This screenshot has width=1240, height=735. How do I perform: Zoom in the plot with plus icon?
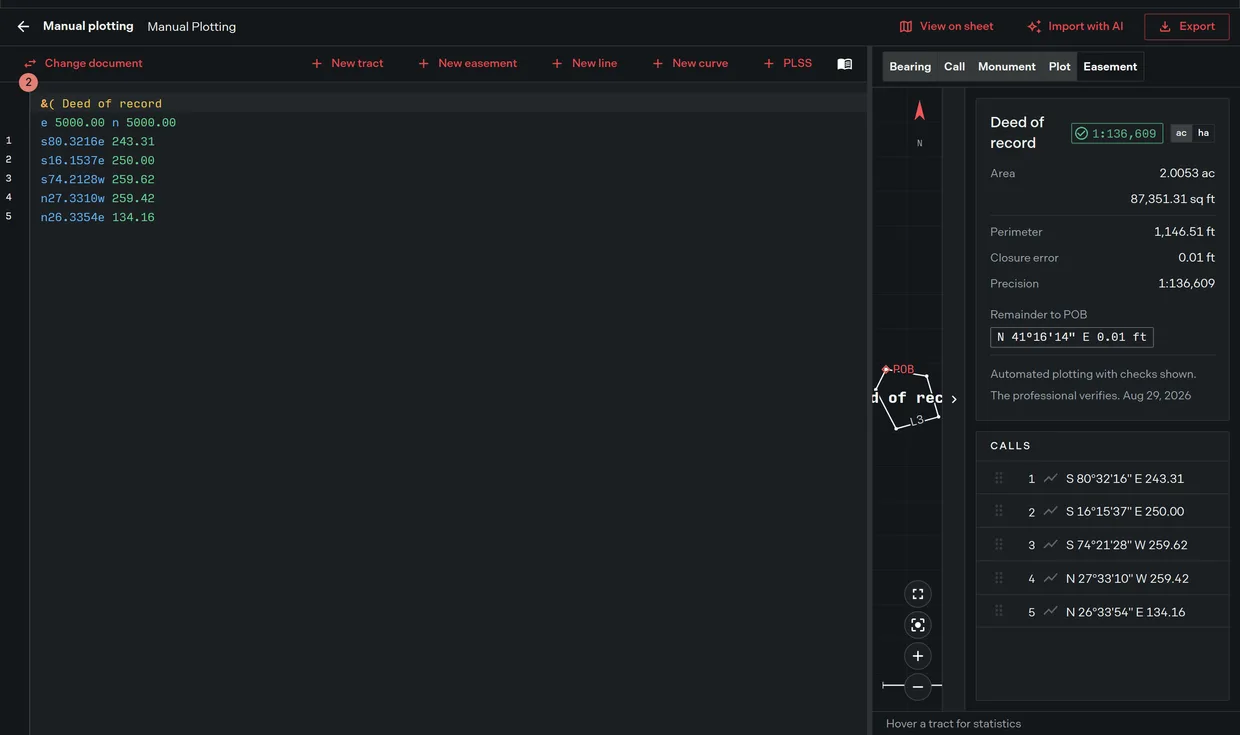point(918,656)
